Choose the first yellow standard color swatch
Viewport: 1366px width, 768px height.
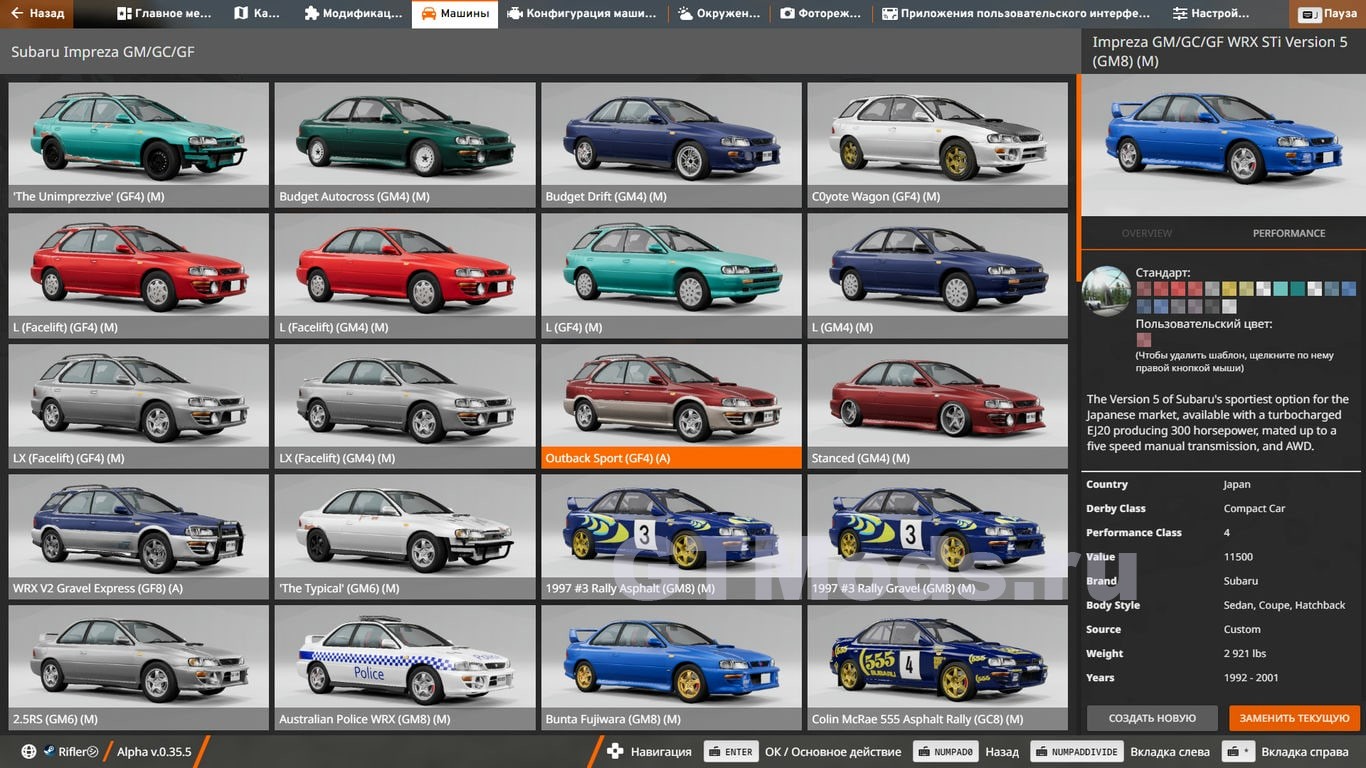(x=1229, y=289)
